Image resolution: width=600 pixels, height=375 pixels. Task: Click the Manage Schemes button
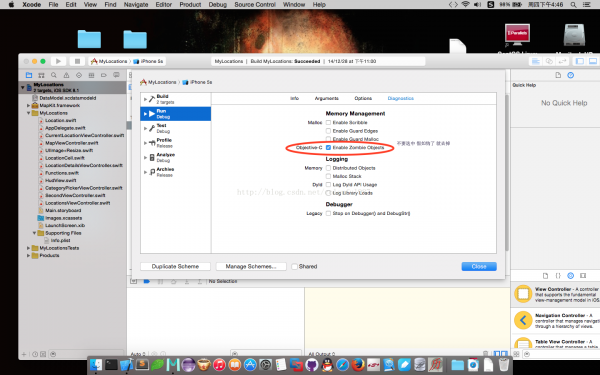point(251,266)
